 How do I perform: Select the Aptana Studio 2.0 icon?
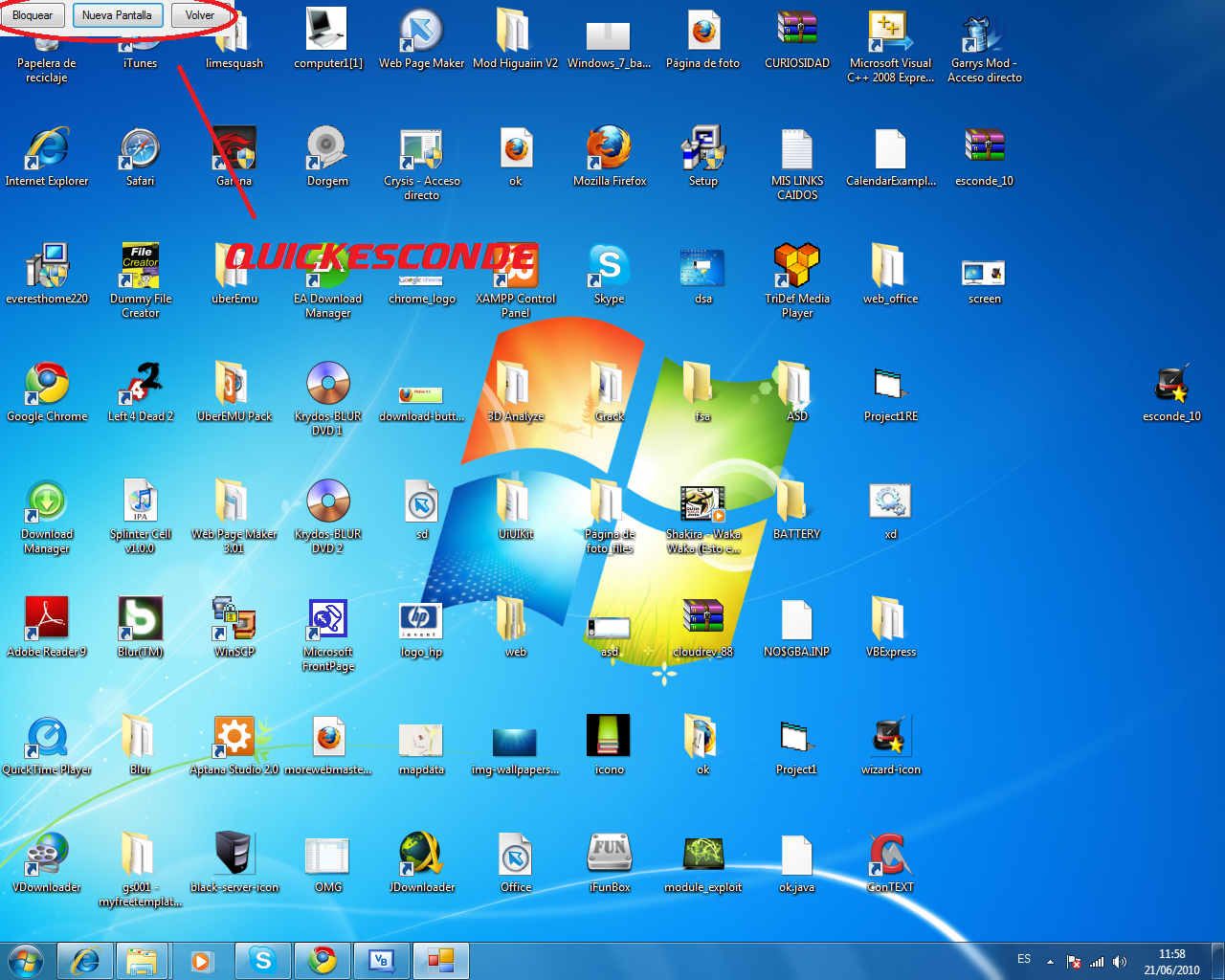(234, 746)
